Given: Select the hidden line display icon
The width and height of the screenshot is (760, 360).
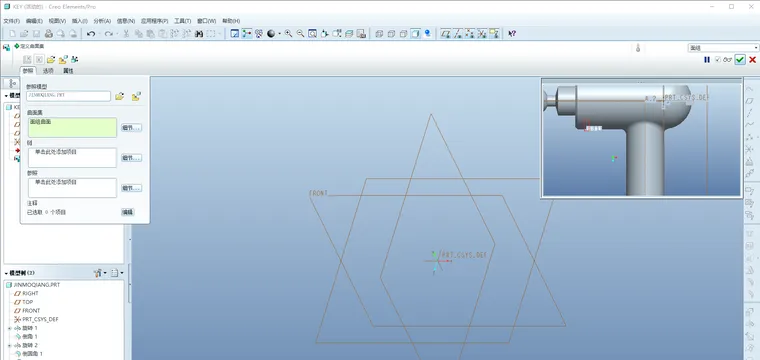Looking at the screenshot, I should (391, 33).
